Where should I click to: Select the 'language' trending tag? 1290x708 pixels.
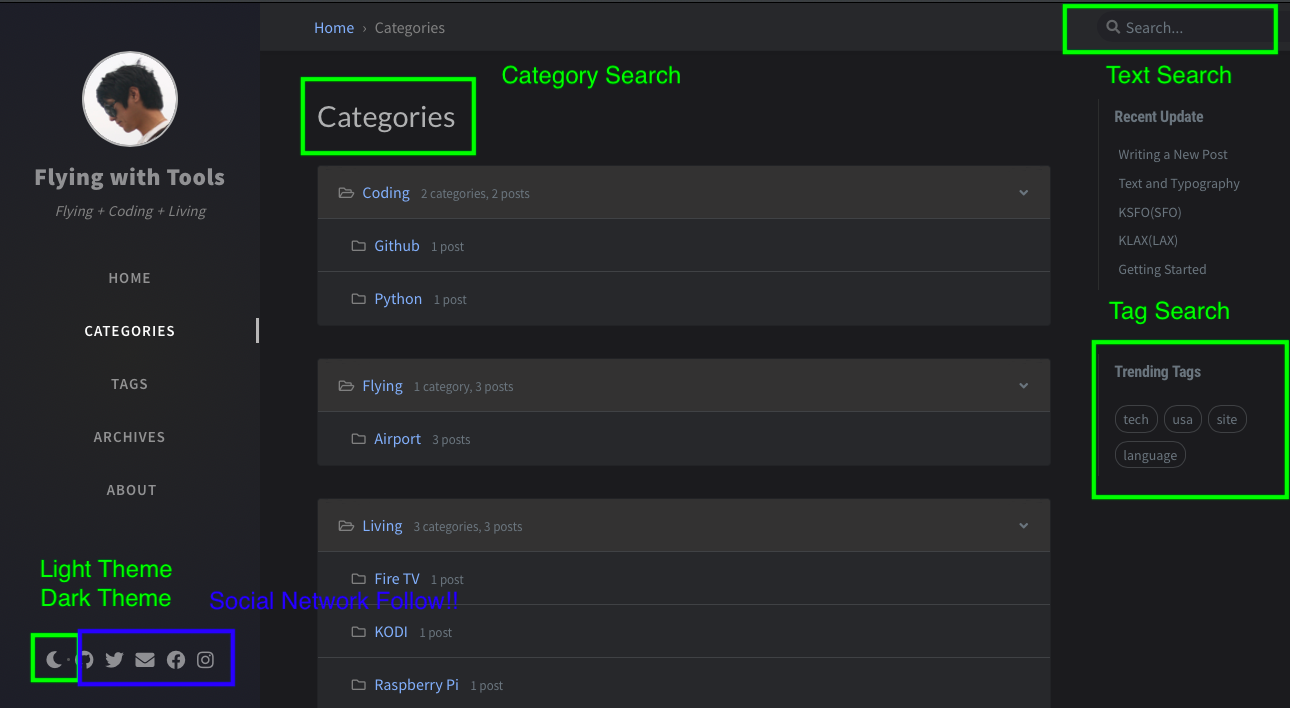[1150, 456]
